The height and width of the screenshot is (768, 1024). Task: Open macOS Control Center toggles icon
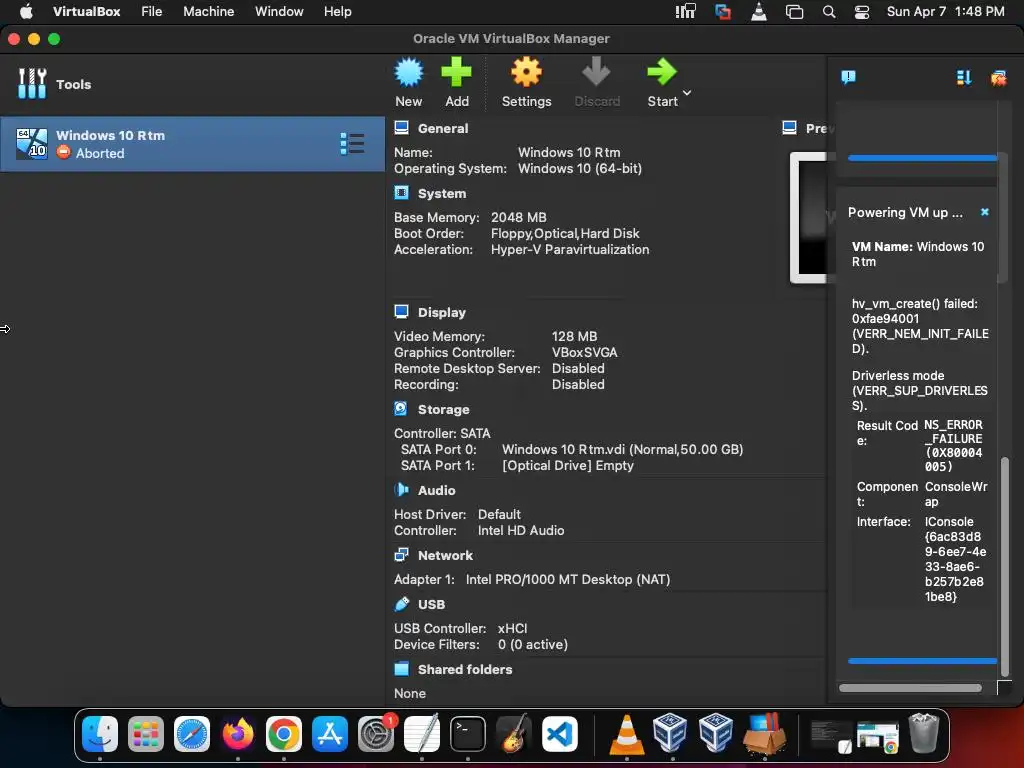tap(861, 12)
